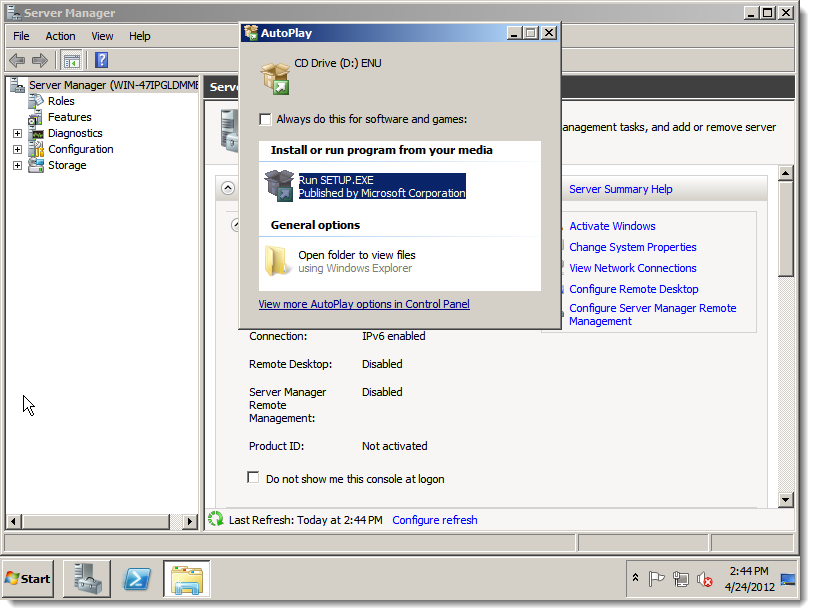Show hidden tray icons with the up arrow
This screenshot has width=815, height=615.
pos(635,578)
